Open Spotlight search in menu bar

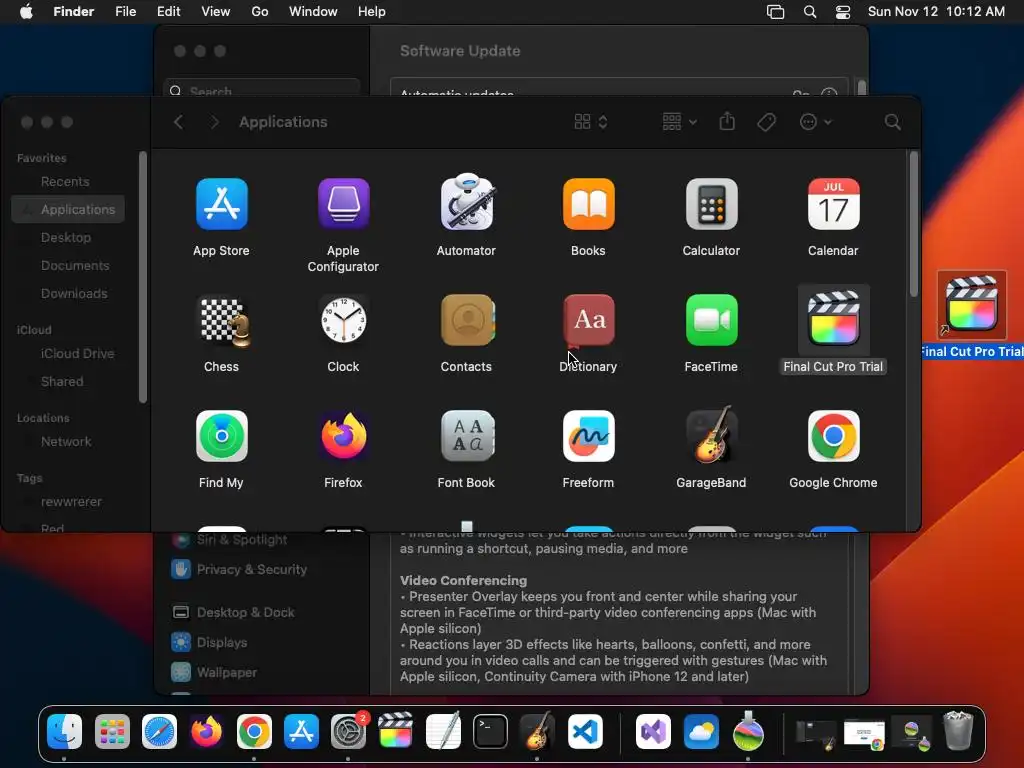[x=810, y=12]
